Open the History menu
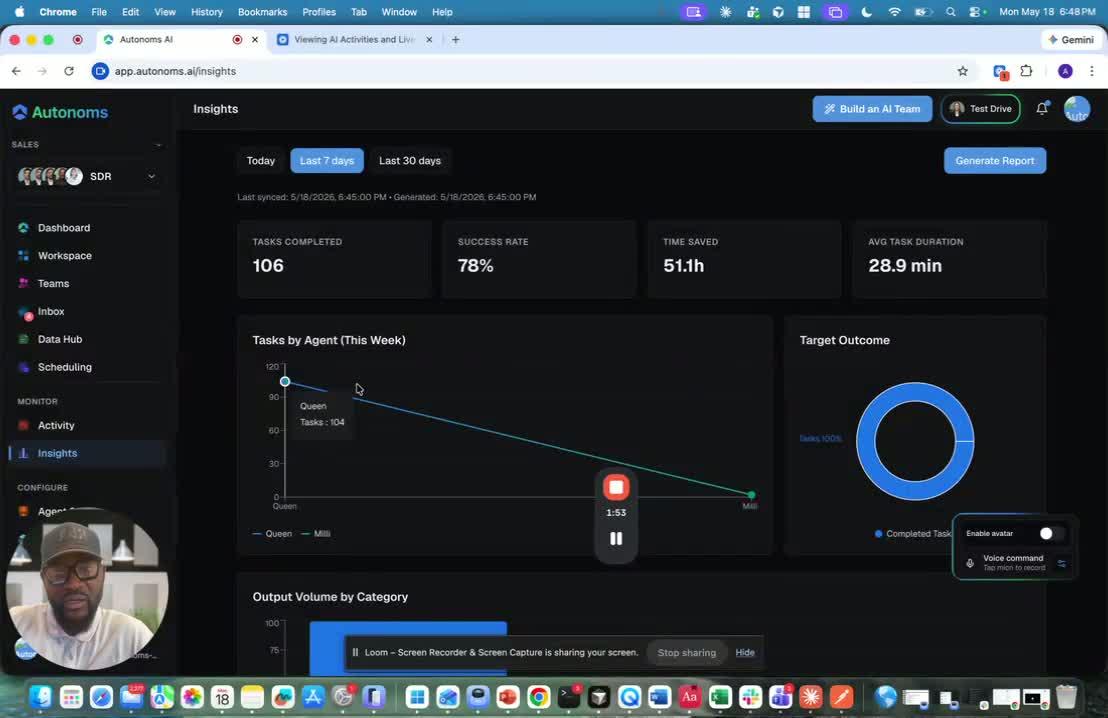The image size is (1108, 718). click(207, 12)
